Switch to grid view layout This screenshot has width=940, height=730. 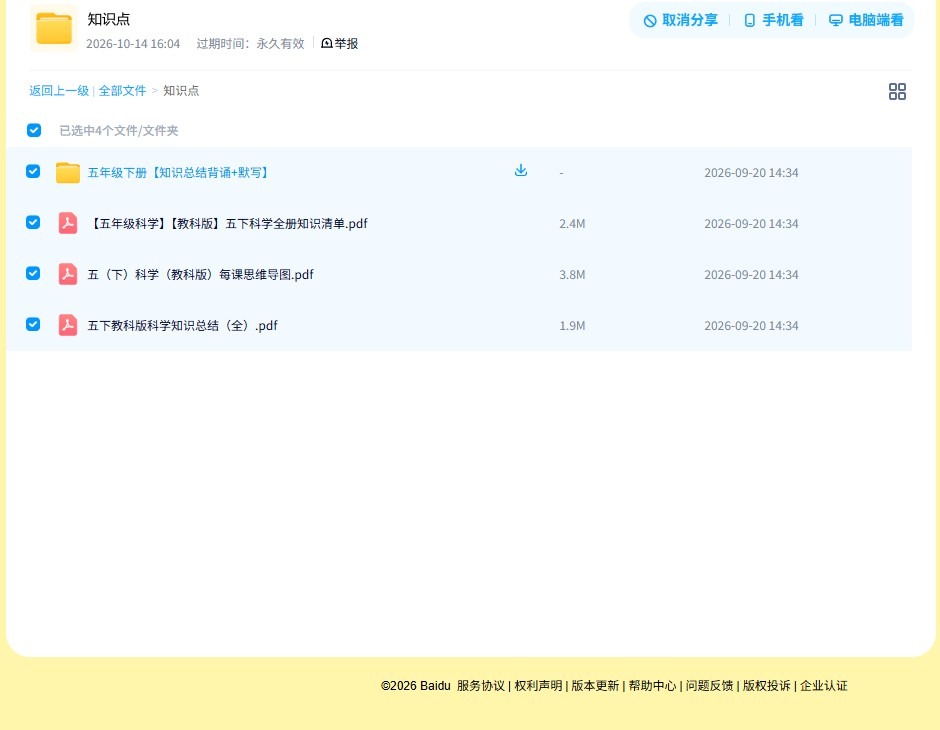897,92
